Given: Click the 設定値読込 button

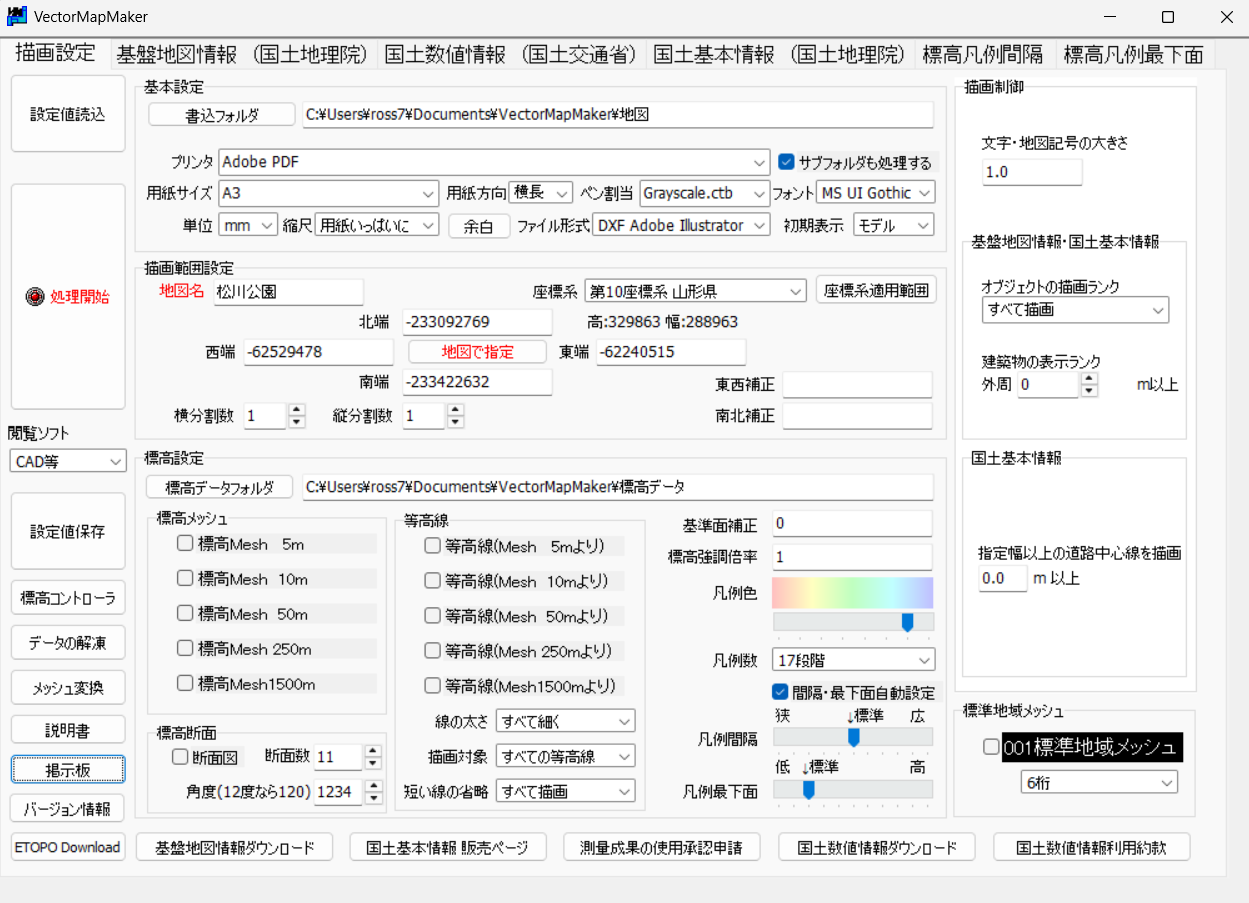Looking at the screenshot, I should click(68, 115).
